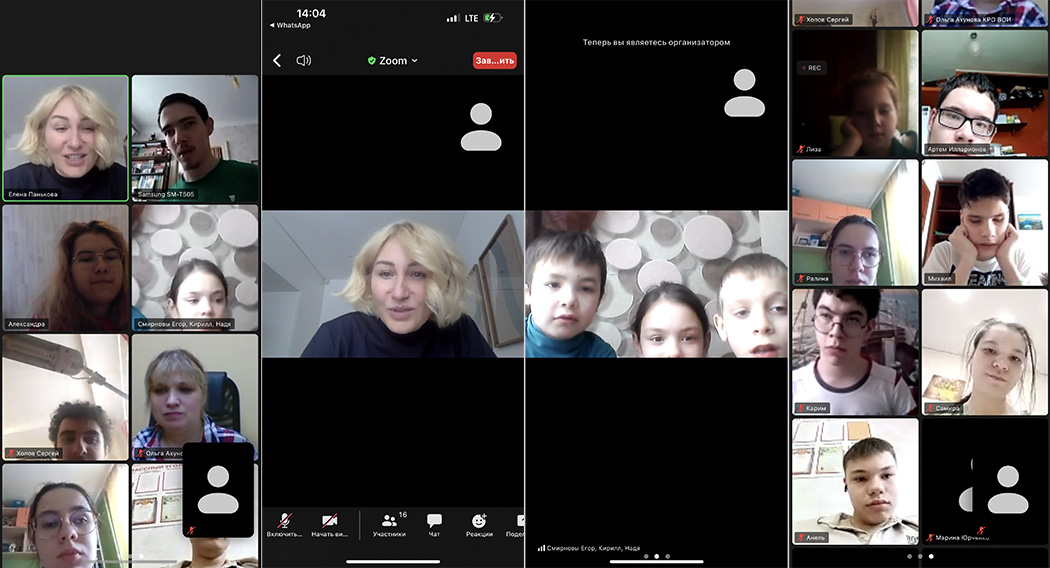1050x568 pixels.
Task: Tap the self-view avatar placeholder in the second screen
Action: (481, 127)
